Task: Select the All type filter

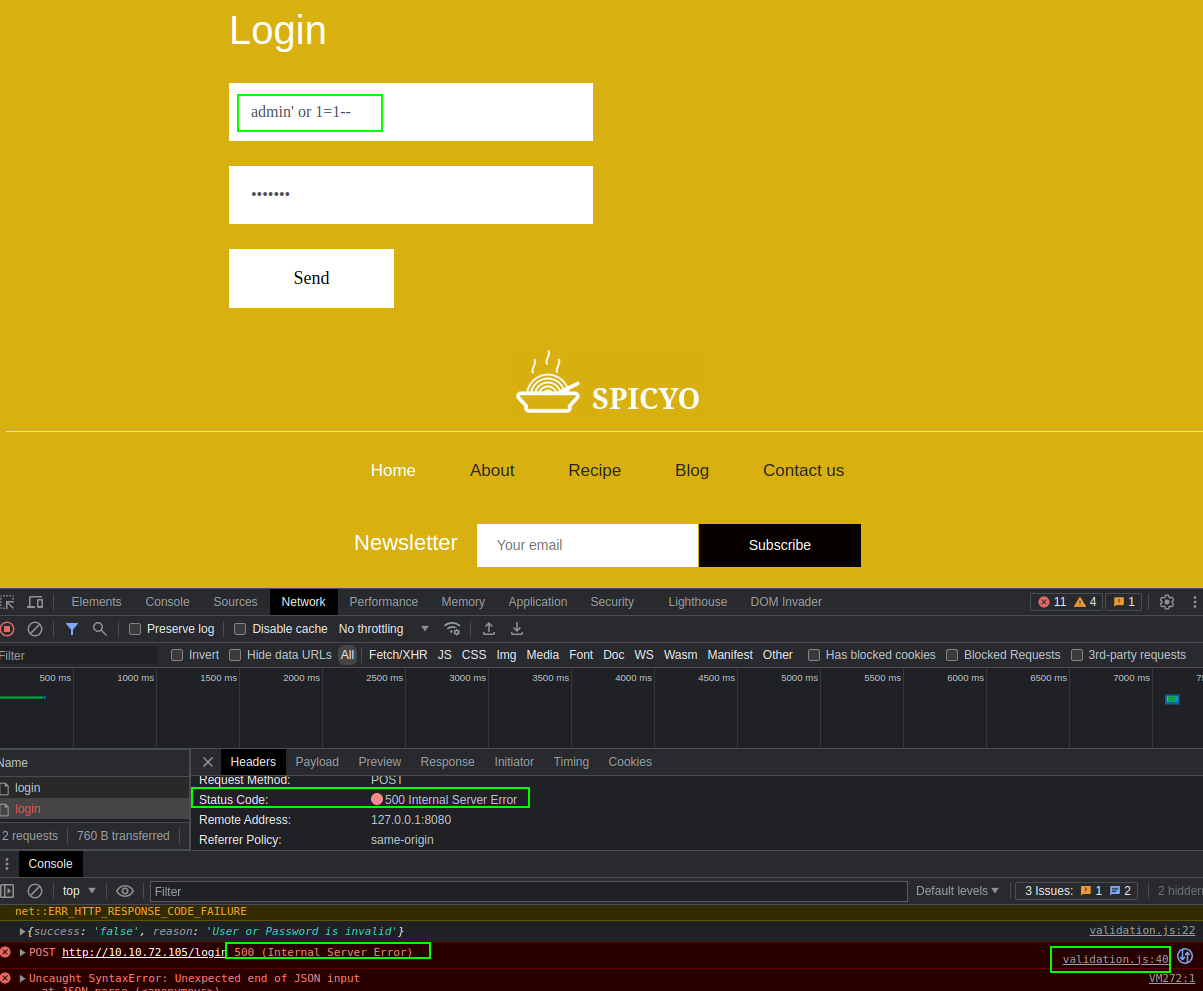Action: [347, 655]
